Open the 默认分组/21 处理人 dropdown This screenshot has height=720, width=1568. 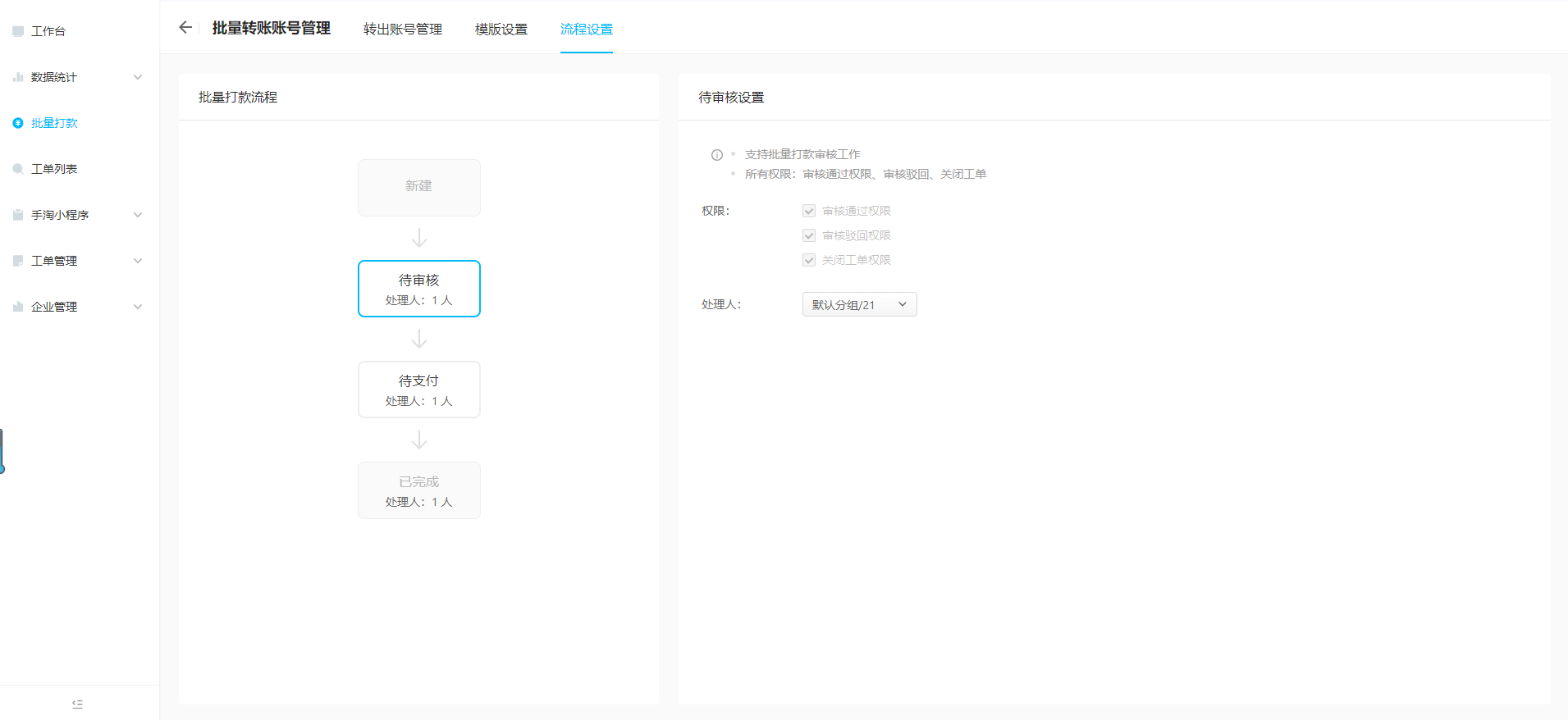[x=859, y=304]
